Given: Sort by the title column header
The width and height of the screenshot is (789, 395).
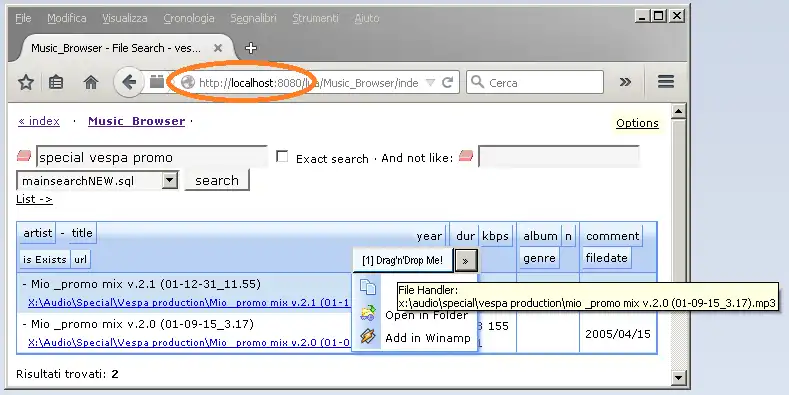Looking at the screenshot, I should tap(82, 233).
